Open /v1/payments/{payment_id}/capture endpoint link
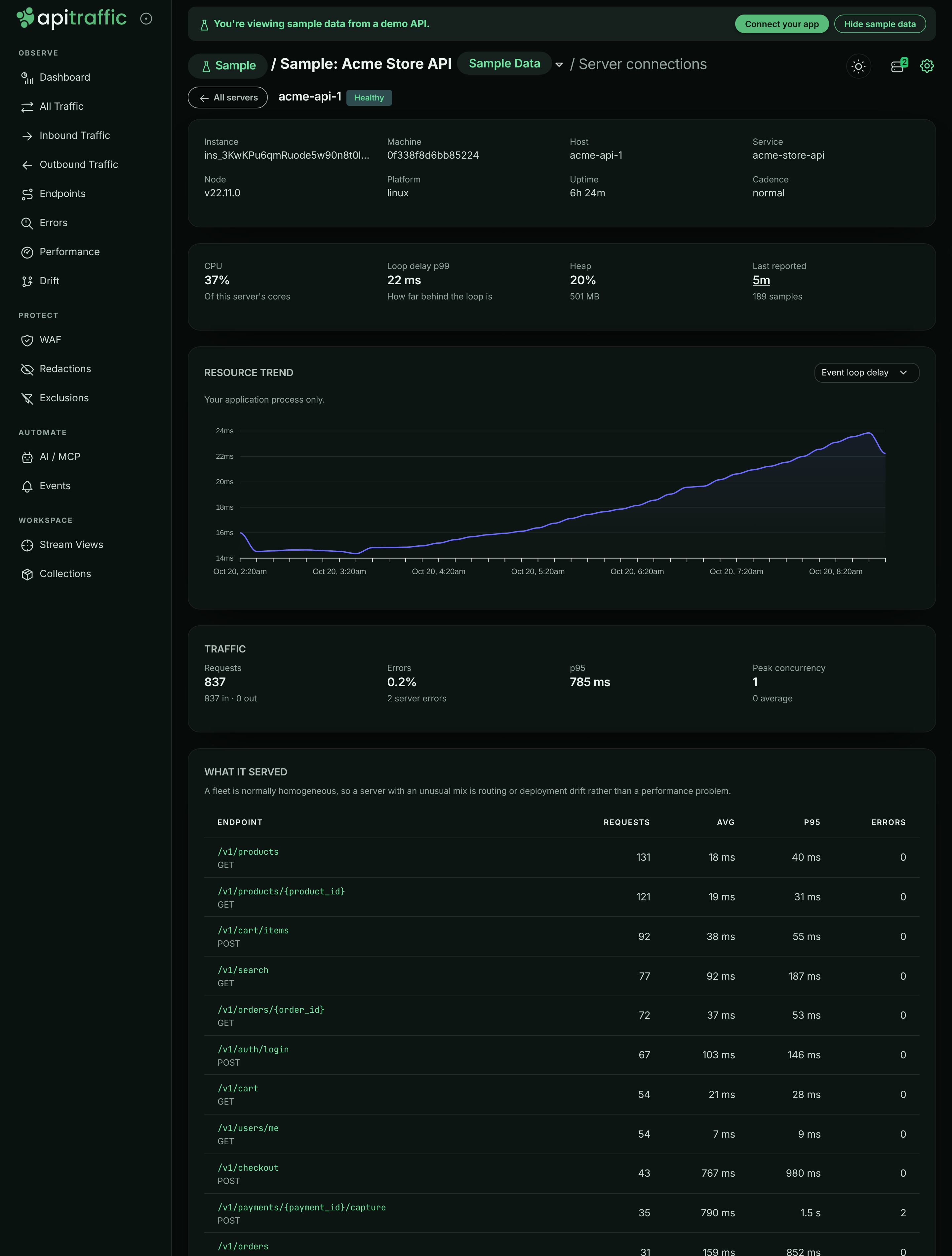The height and width of the screenshot is (1256, 952). (x=301, y=1207)
